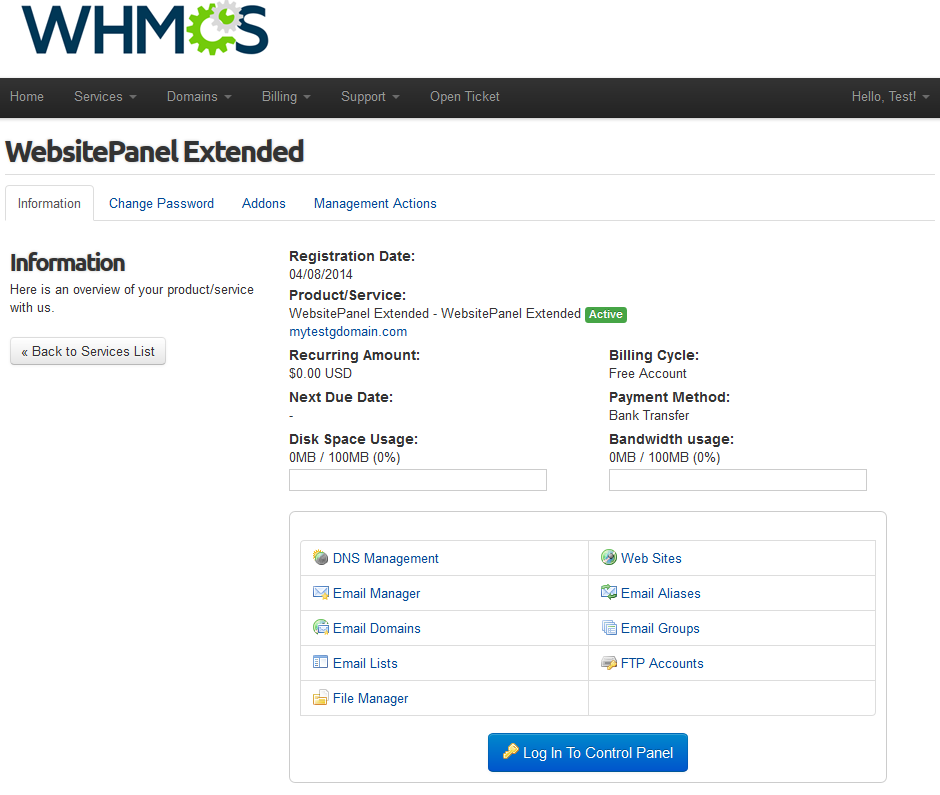This screenshot has height=795, width=940.
Task: Click the Disk Space Usage progress bar
Action: pyautogui.click(x=418, y=480)
